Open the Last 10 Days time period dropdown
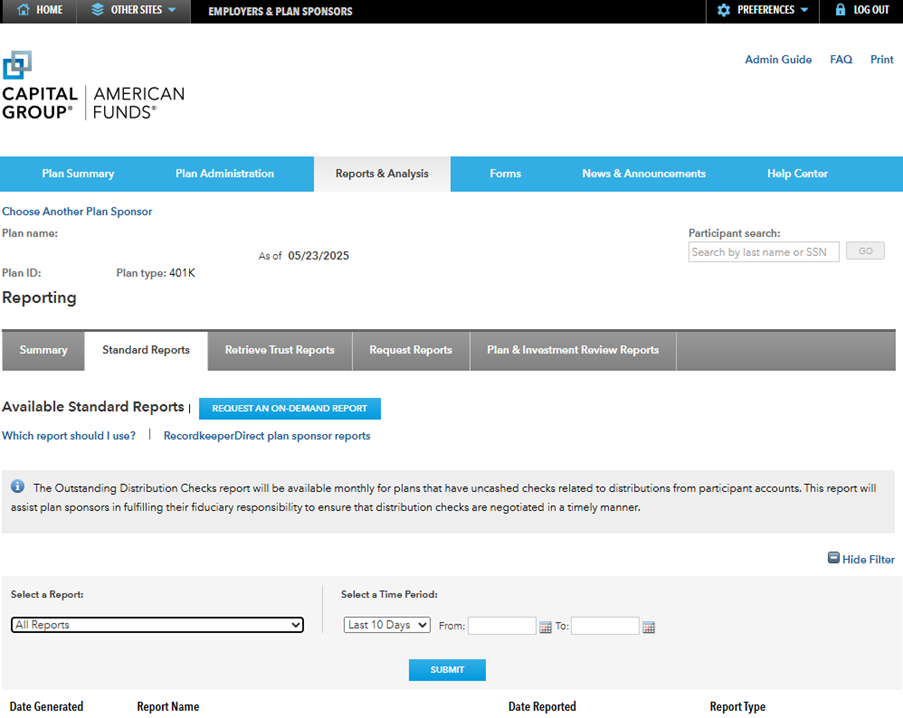Image resolution: width=903 pixels, height=718 pixels. [x=387, y=624]
